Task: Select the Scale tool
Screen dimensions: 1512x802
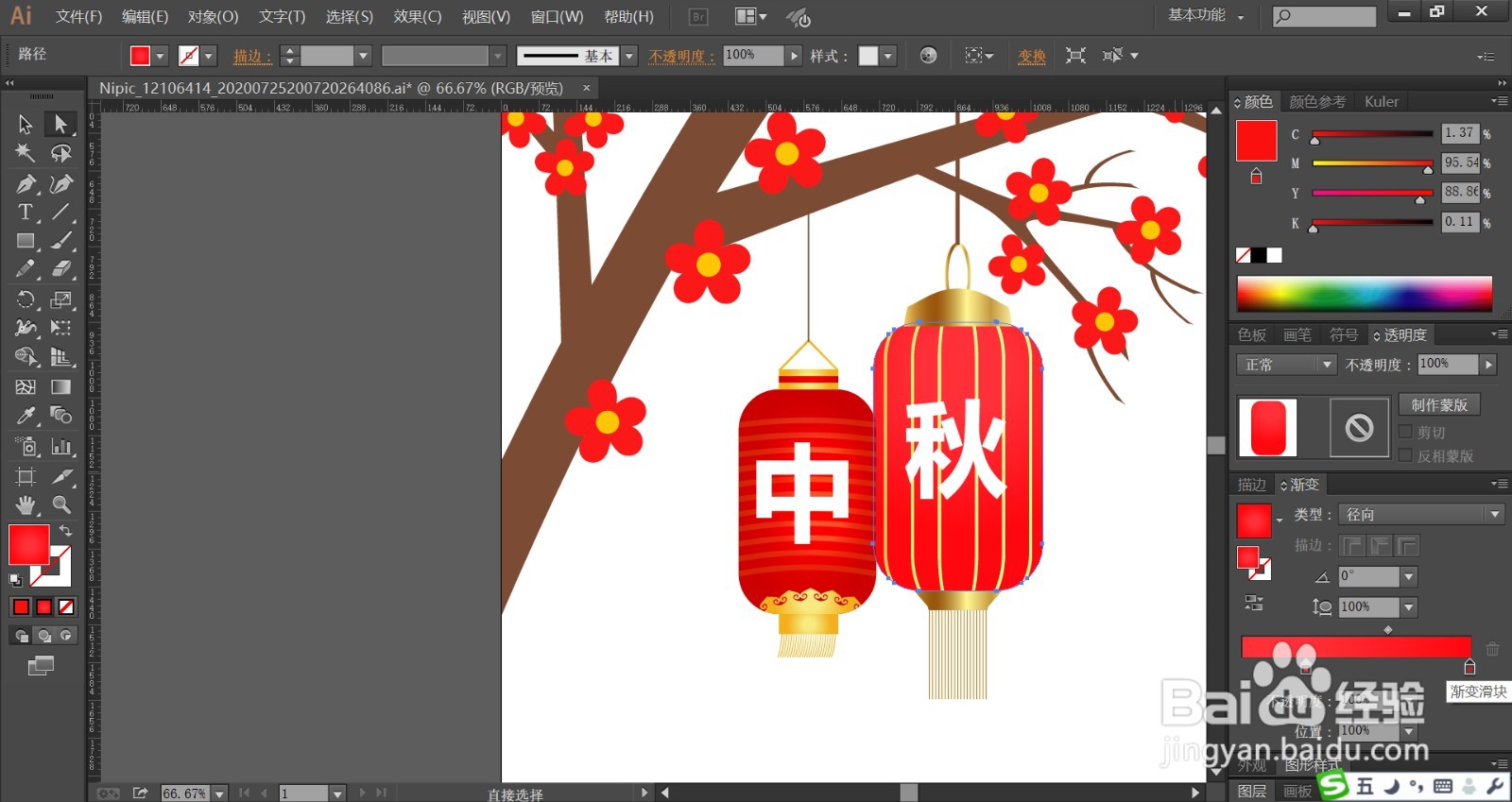Action: (x=60, y=299)
